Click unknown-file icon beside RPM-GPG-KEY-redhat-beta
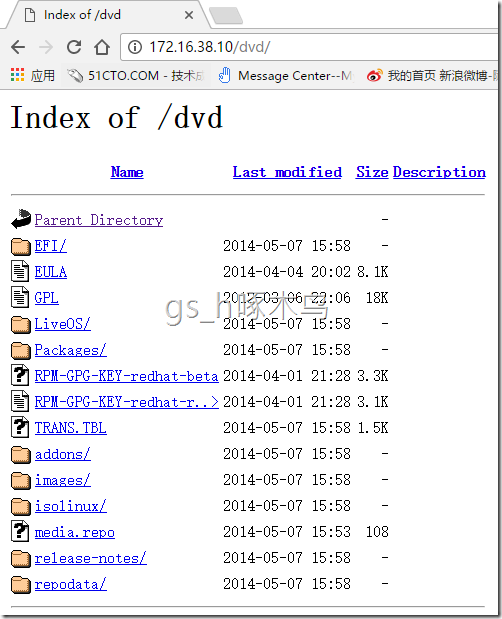The width and height of the screenshot is (502, 619). click(20, 375)
